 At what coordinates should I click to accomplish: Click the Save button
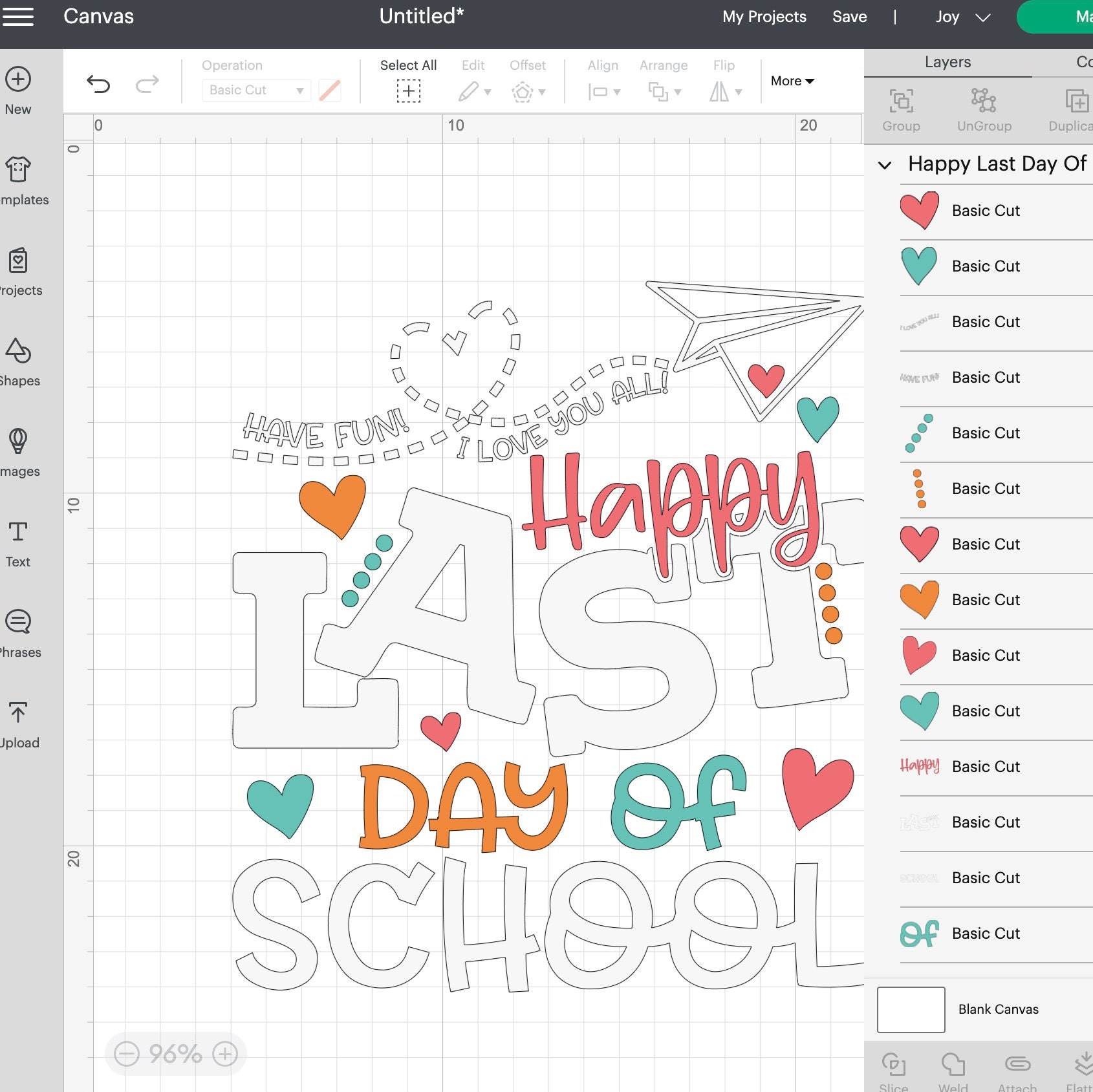pyautogui.click(x=849, y=17)
